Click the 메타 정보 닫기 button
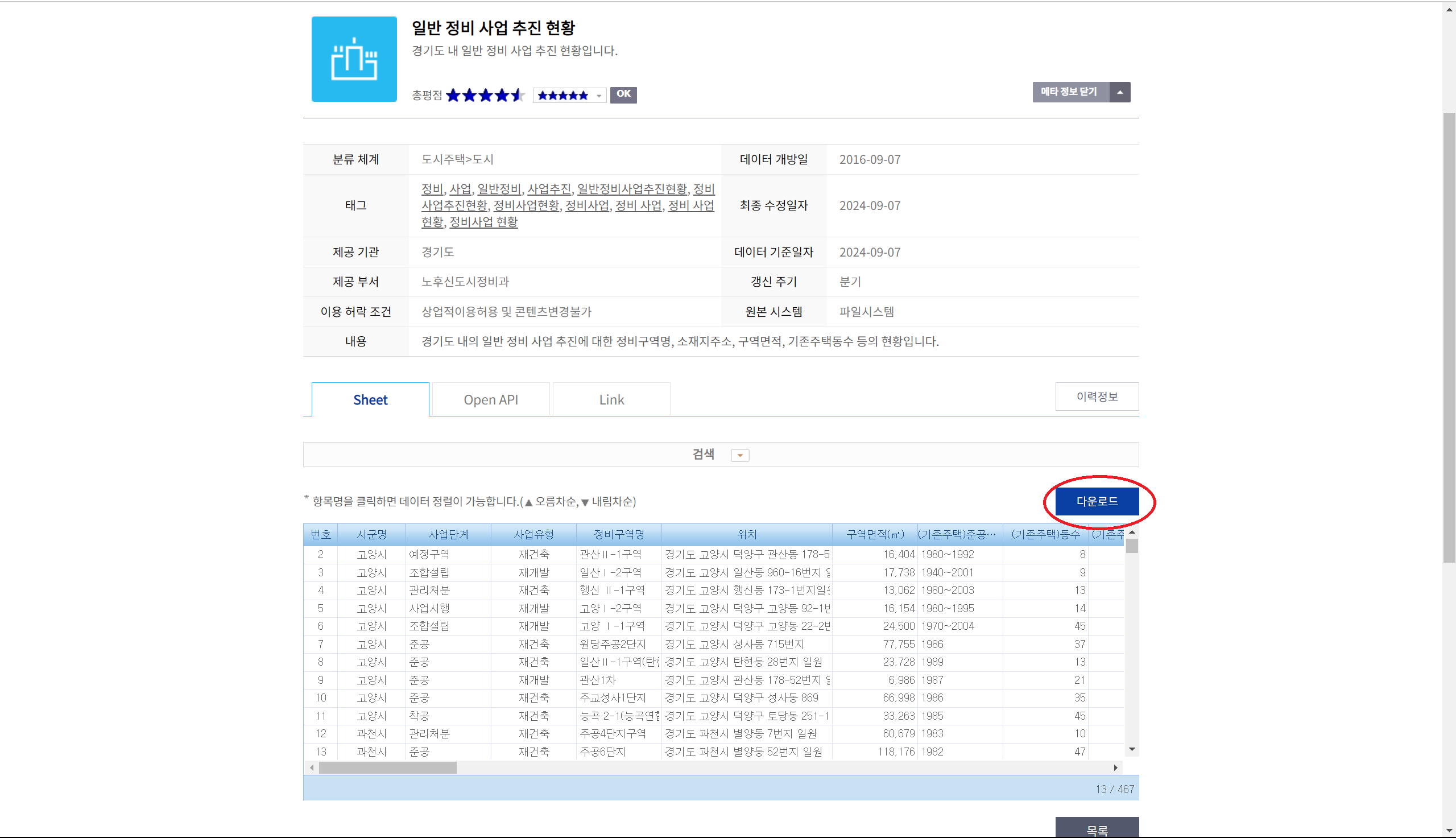Screen dimensions: 1456x838 [x=1069, y=92]
